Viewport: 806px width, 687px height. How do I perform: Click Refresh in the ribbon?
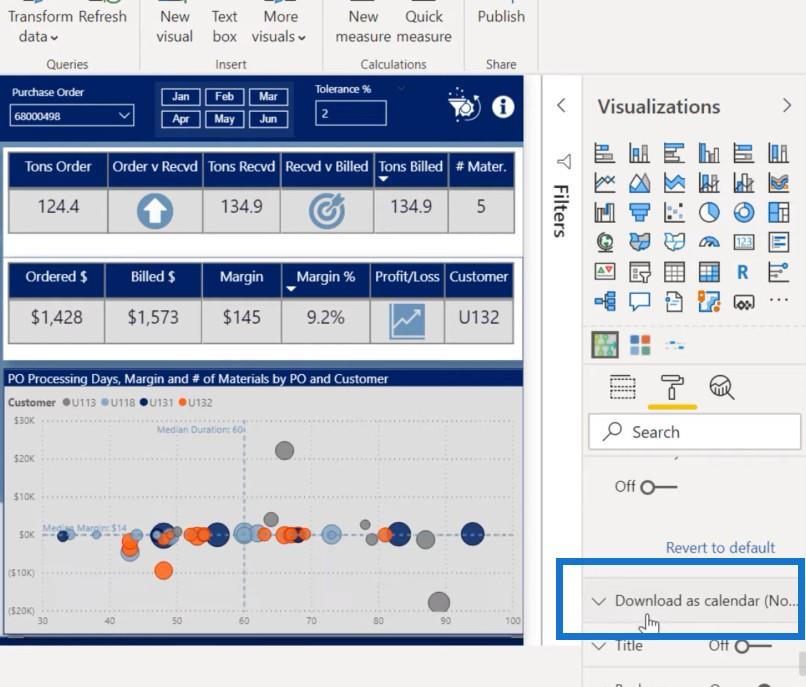[102, 16]
